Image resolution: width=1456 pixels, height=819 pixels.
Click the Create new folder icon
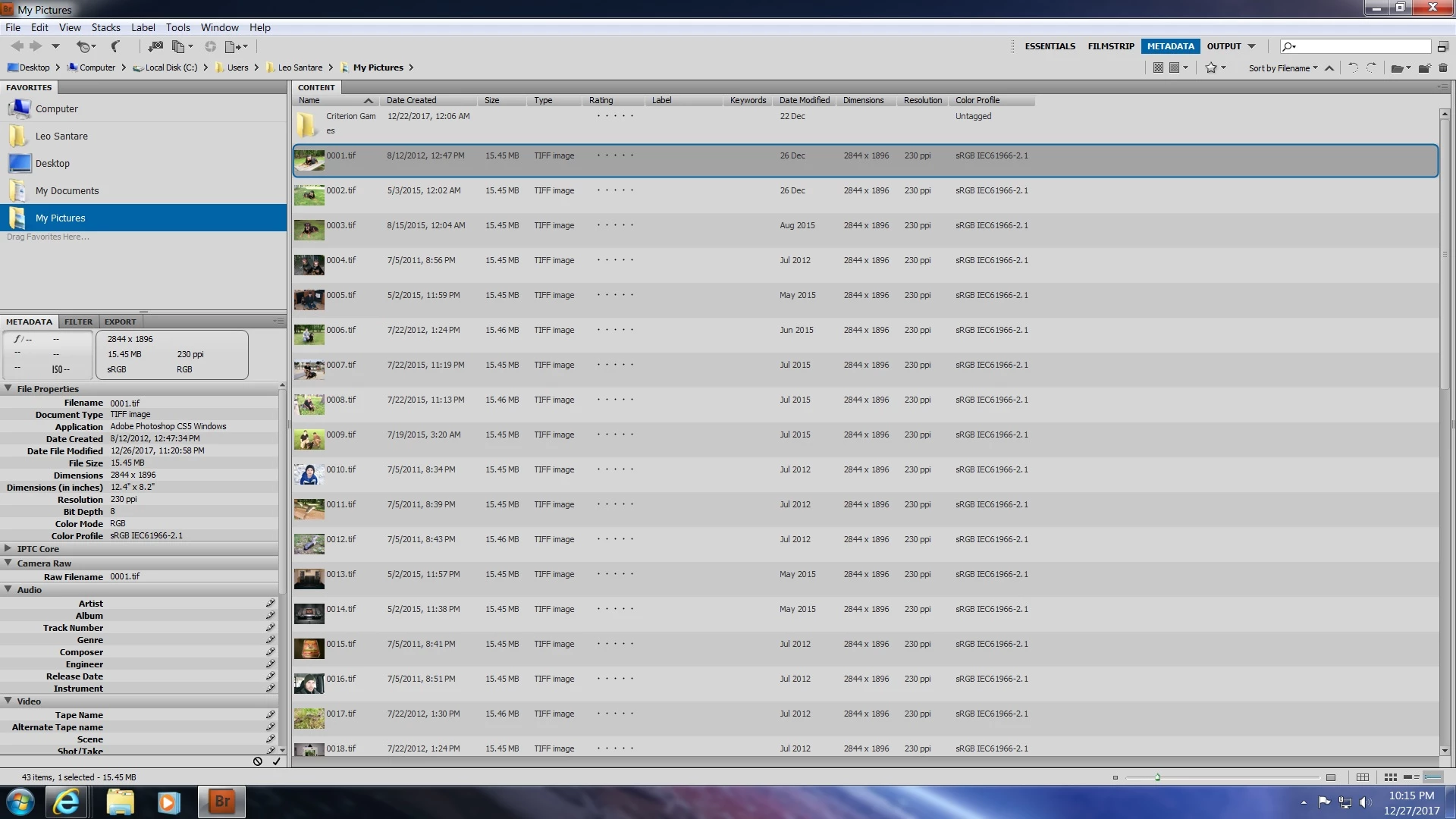pyautogui.click(x=1424, y=68)
